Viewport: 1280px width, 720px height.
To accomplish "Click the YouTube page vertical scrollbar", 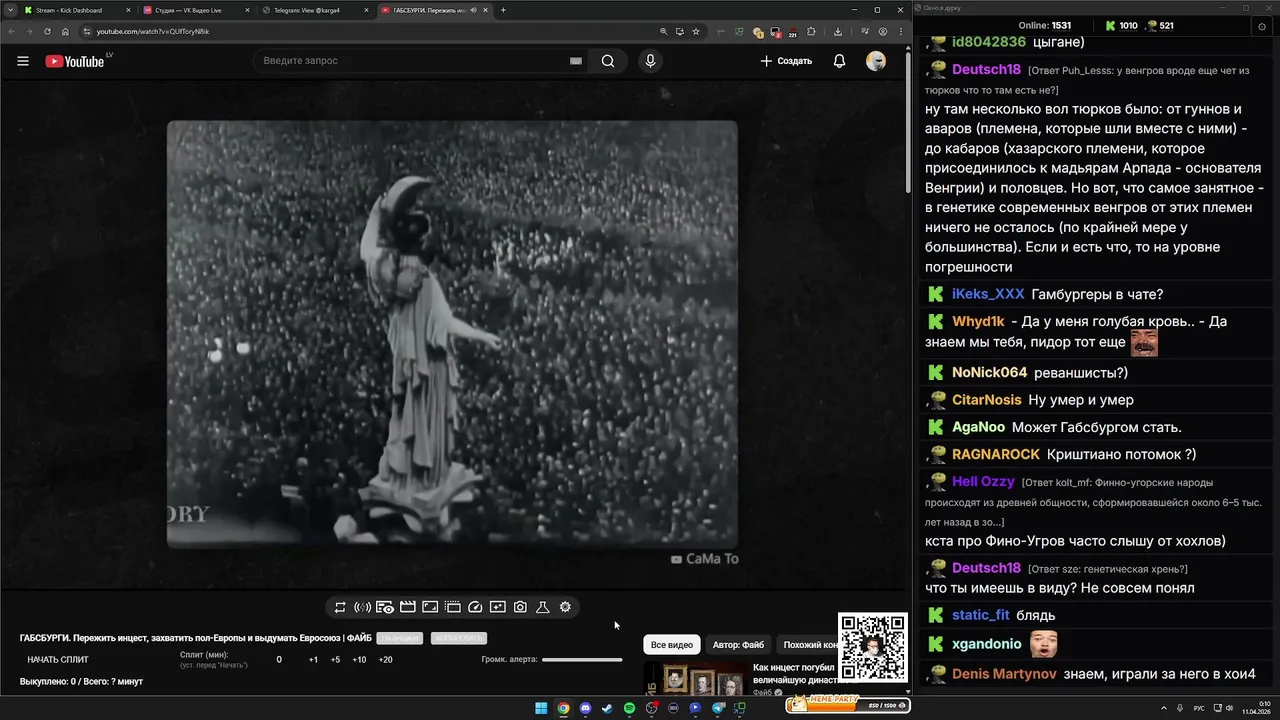I will (x=908, y=120).
